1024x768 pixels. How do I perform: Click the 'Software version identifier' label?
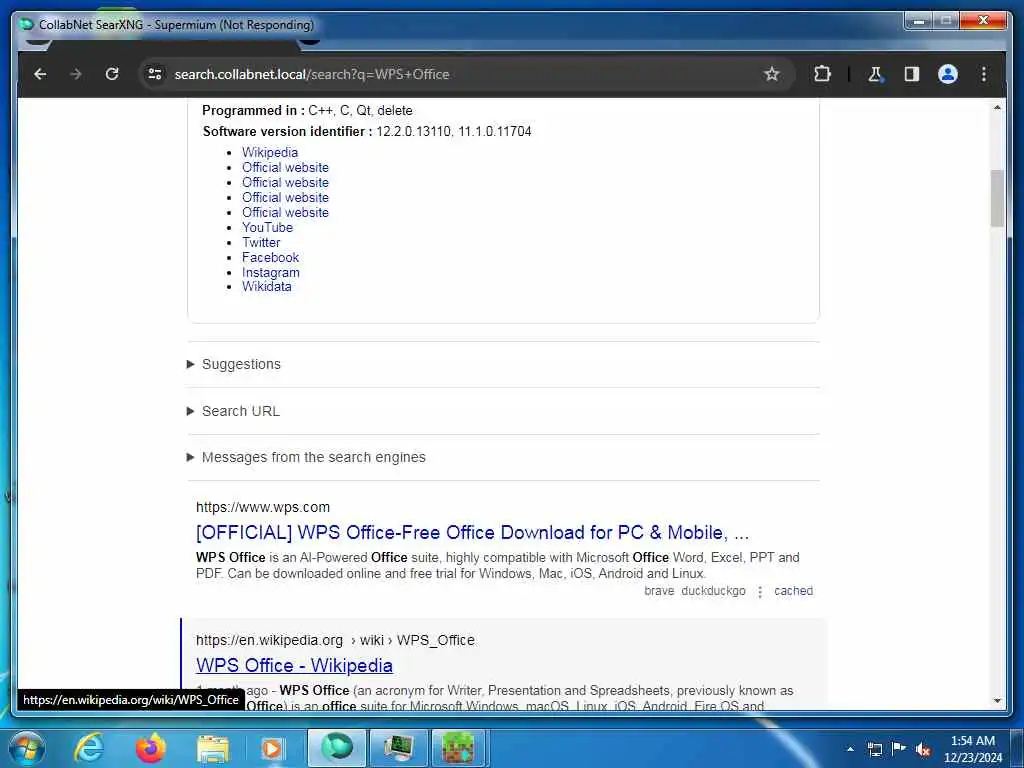[x=287, y=131]
